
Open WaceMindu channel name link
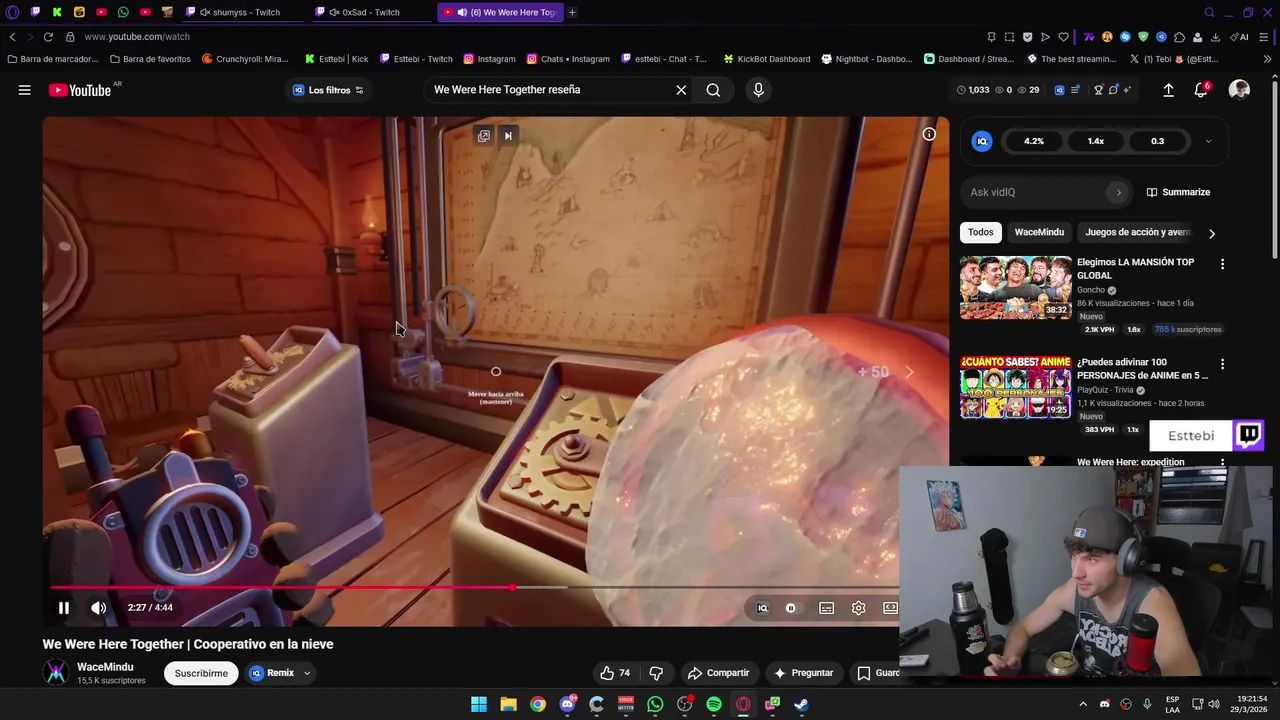click(x=105, y=667)
